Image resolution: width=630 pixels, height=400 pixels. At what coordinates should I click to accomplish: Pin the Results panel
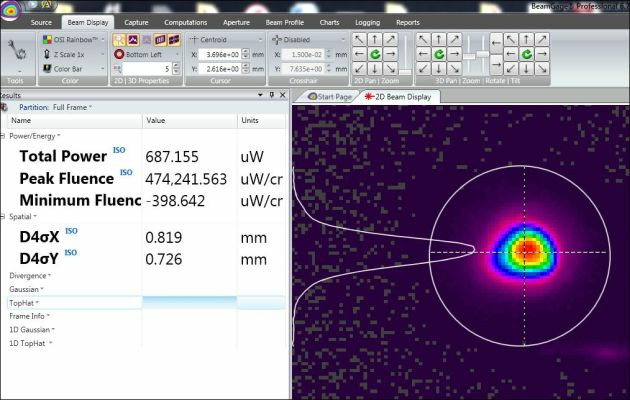pos(271,94)
